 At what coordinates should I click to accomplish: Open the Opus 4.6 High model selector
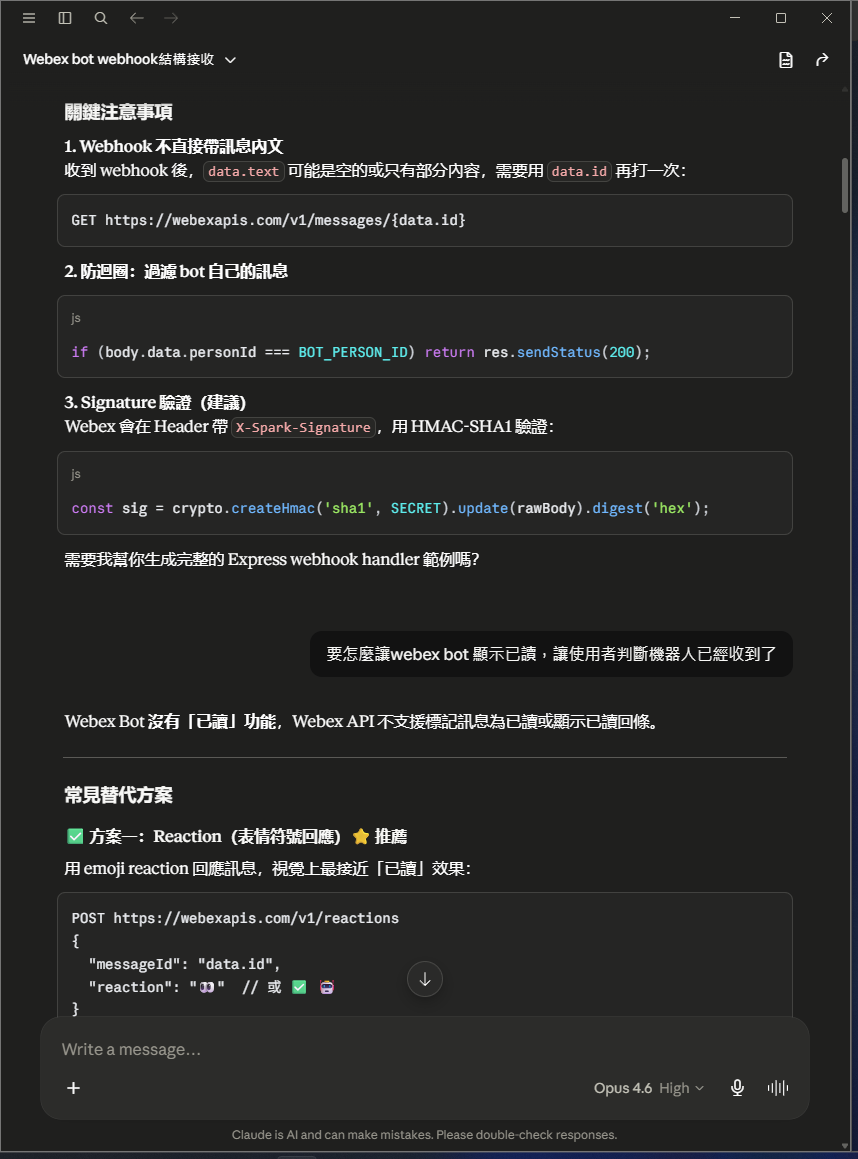point(649,1088)
